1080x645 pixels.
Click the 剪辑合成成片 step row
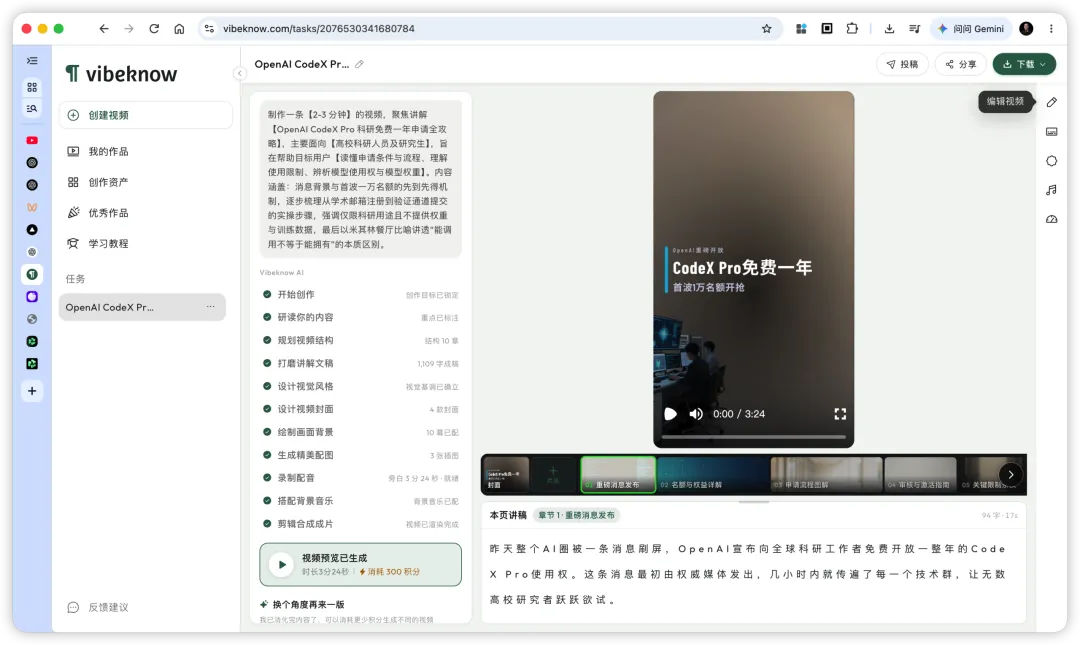click(360, 524)
